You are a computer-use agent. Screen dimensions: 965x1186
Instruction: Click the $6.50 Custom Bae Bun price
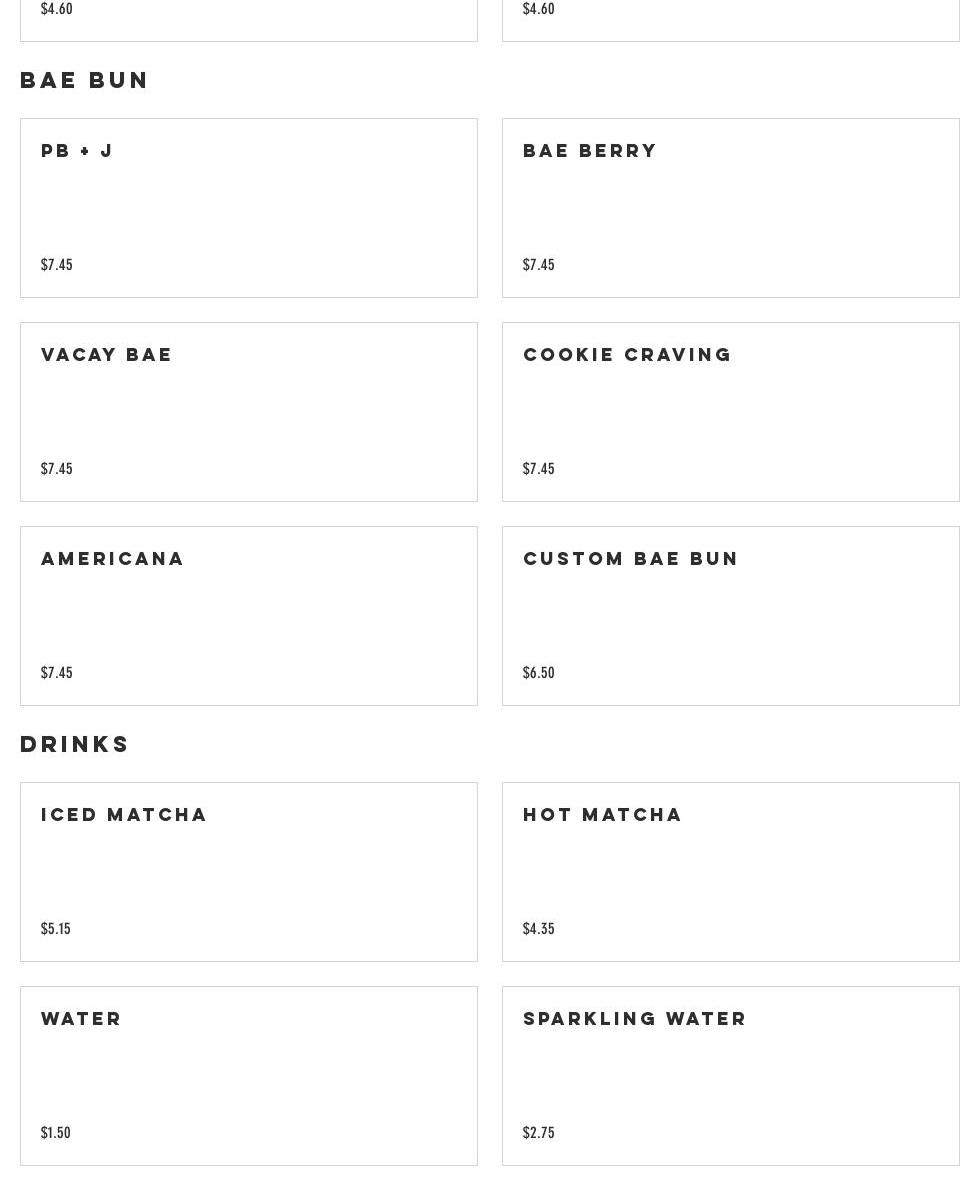539,673
